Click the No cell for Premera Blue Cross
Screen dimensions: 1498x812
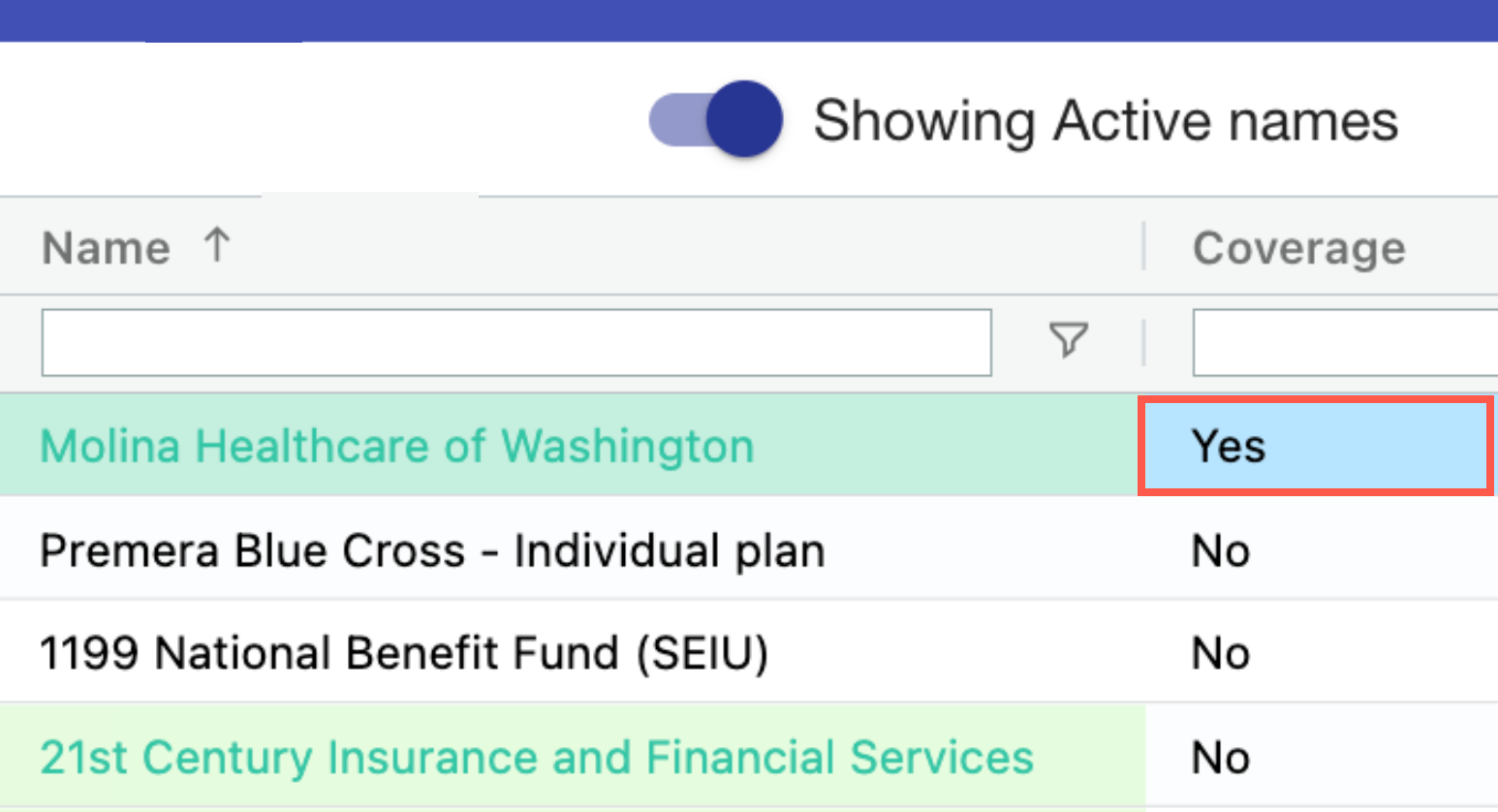click(1221, 551)
